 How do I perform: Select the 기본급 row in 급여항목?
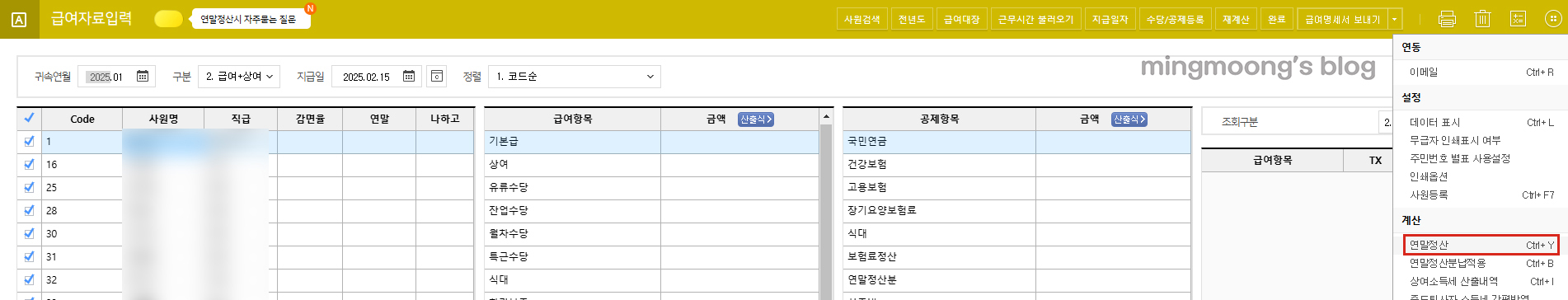[x=651, y=142]
